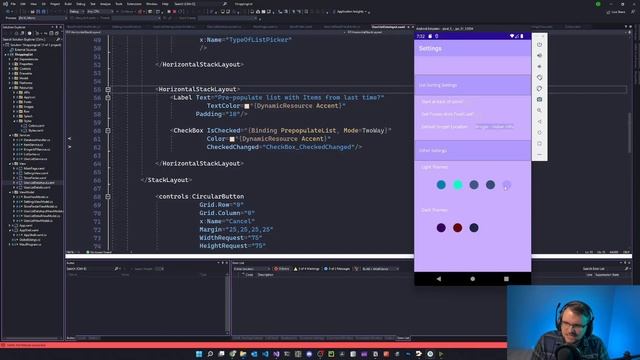Select pale lavender light theme swatch
Image resolution: width=640 pixels, height=360 pixels.
point(507,185)
